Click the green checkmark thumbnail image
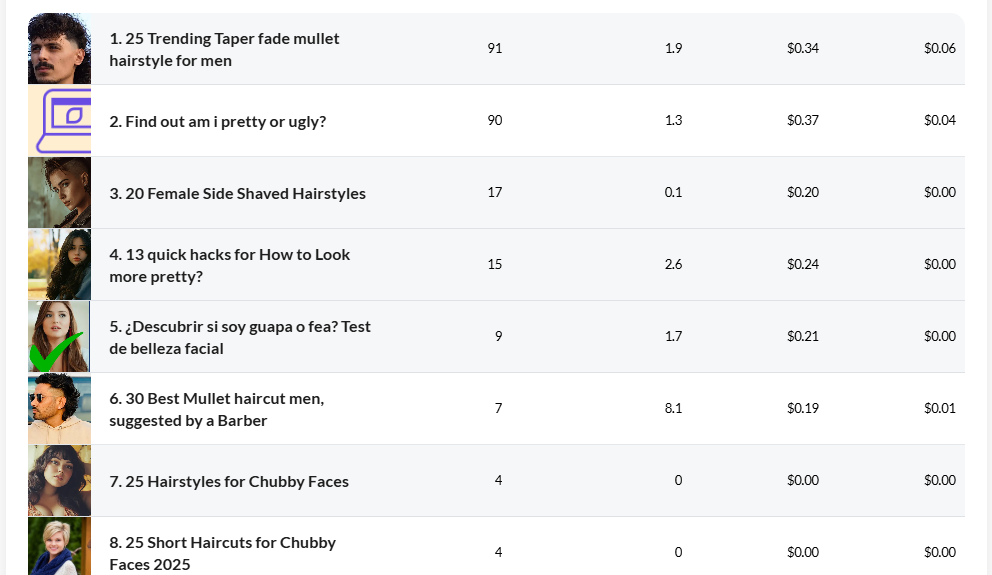Viewport: 992px width, 575px height. [x=59, y=337]
